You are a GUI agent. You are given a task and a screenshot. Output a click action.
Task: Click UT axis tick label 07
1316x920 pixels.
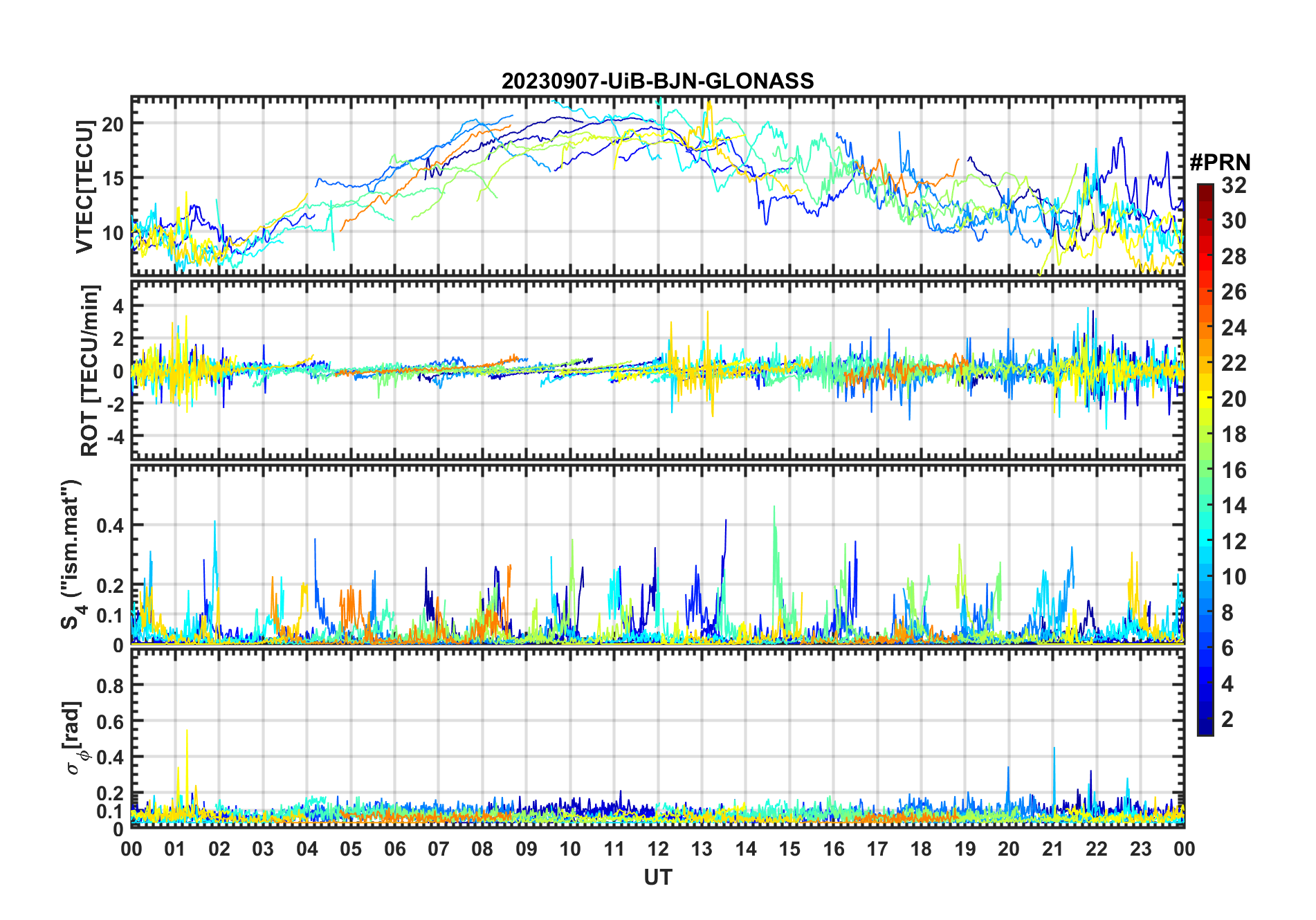(439, 849)
